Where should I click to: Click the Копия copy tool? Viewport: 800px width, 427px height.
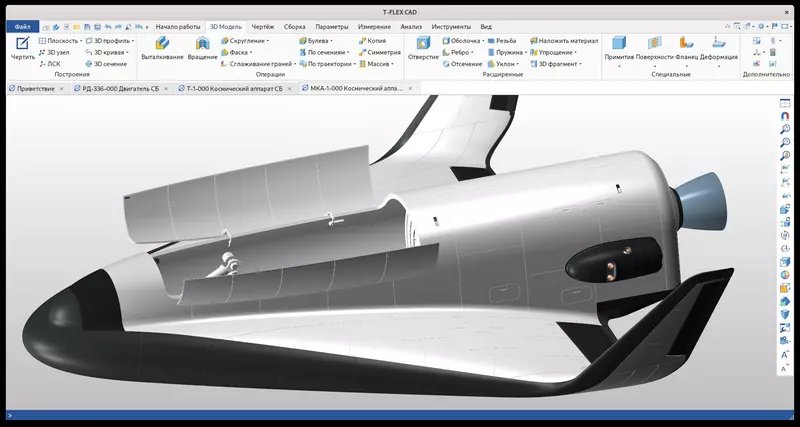[x=371, y=40]
